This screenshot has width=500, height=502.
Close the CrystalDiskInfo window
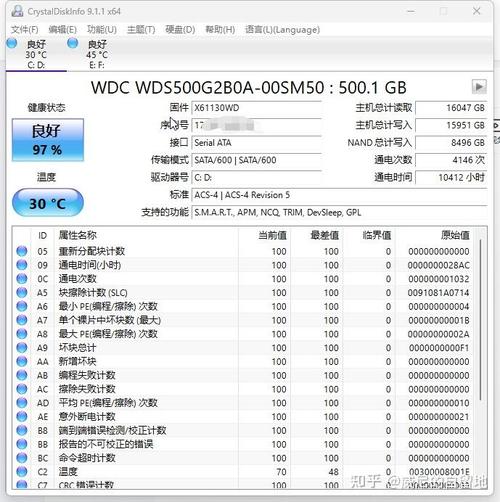click(477, 11)
